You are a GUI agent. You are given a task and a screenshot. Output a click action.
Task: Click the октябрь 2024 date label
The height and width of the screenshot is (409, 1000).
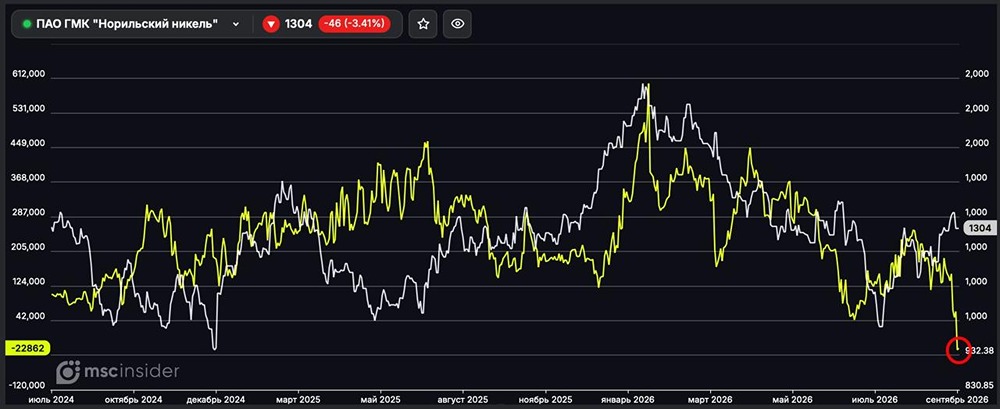133,399
